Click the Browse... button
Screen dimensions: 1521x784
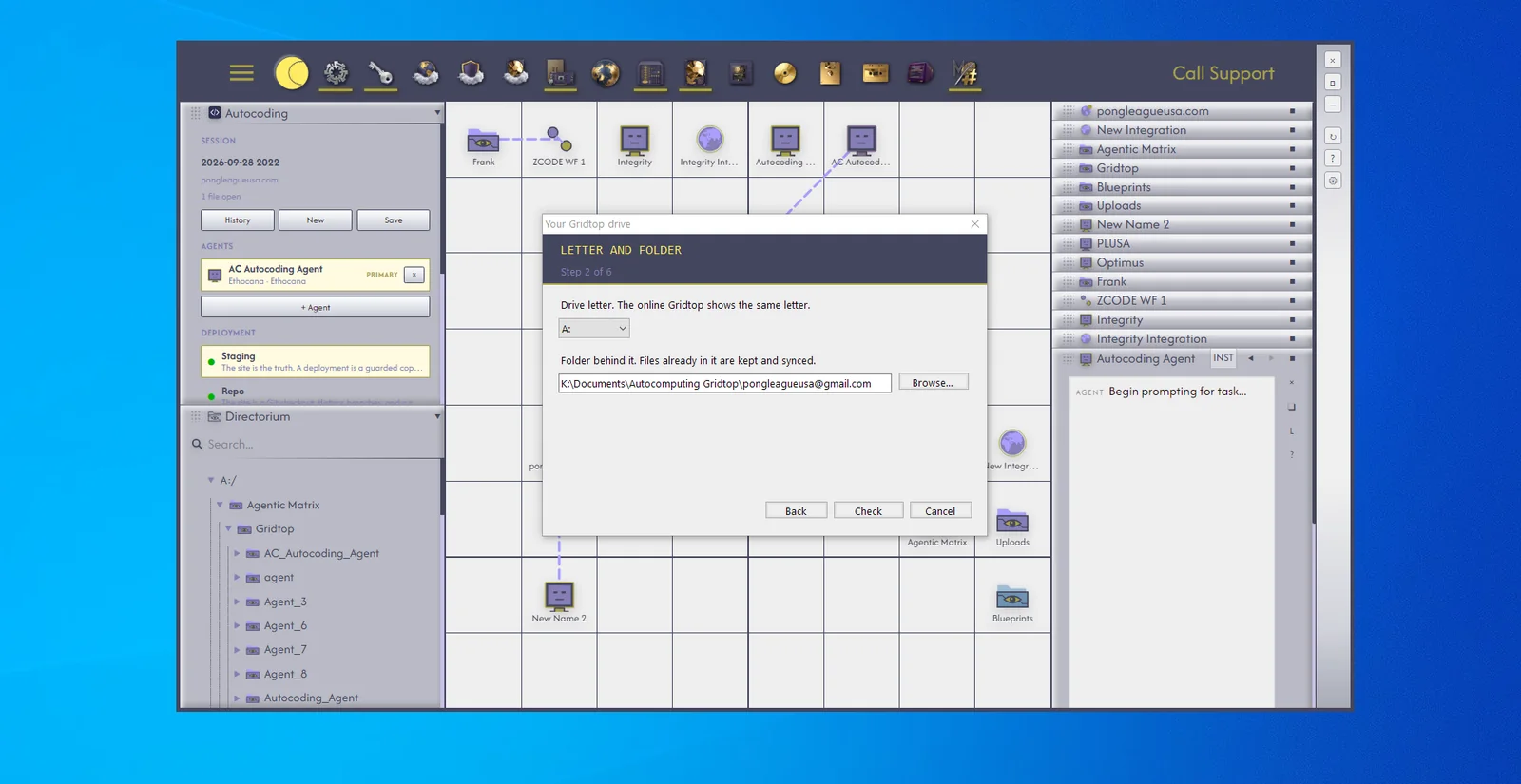click(933, 382)
